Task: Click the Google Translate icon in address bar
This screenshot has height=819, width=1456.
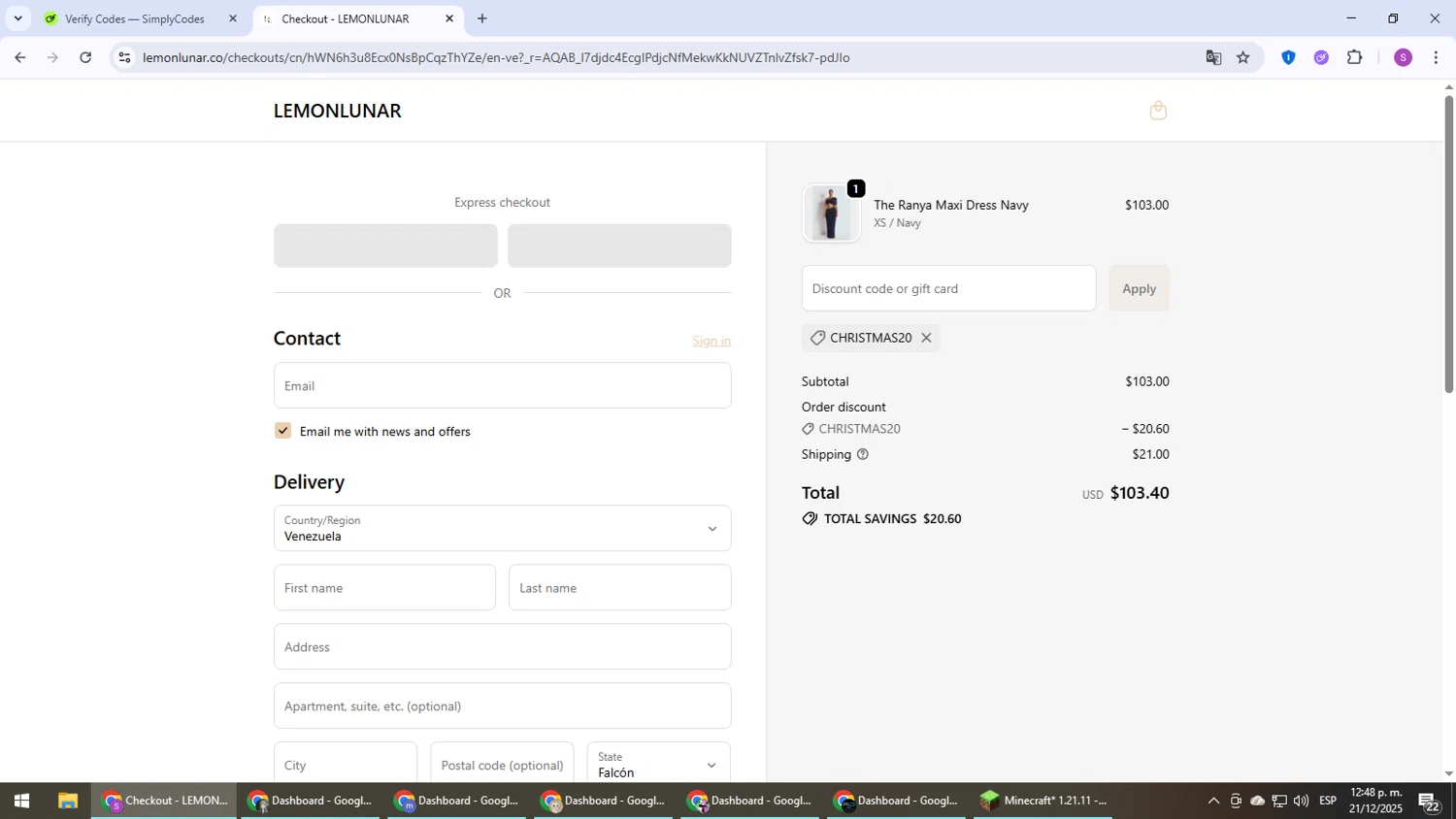Action: coord(1213,57)
